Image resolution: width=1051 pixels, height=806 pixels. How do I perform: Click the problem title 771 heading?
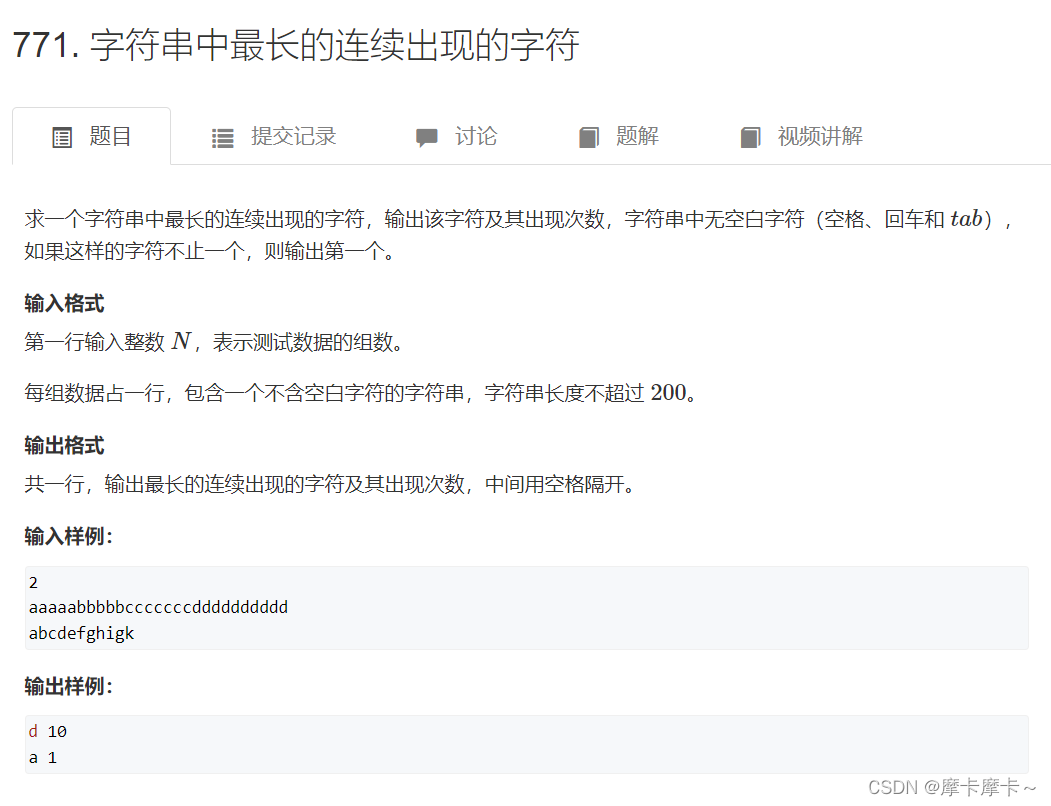[296, 46]
